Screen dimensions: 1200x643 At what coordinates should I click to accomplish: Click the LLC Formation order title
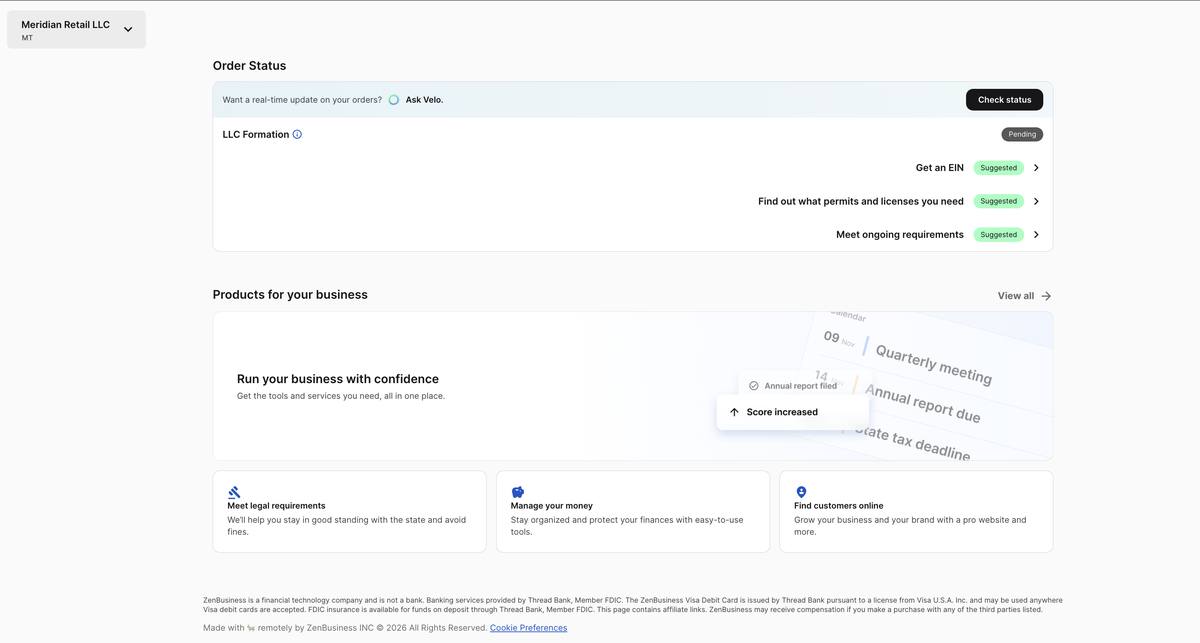coord(256,134)
